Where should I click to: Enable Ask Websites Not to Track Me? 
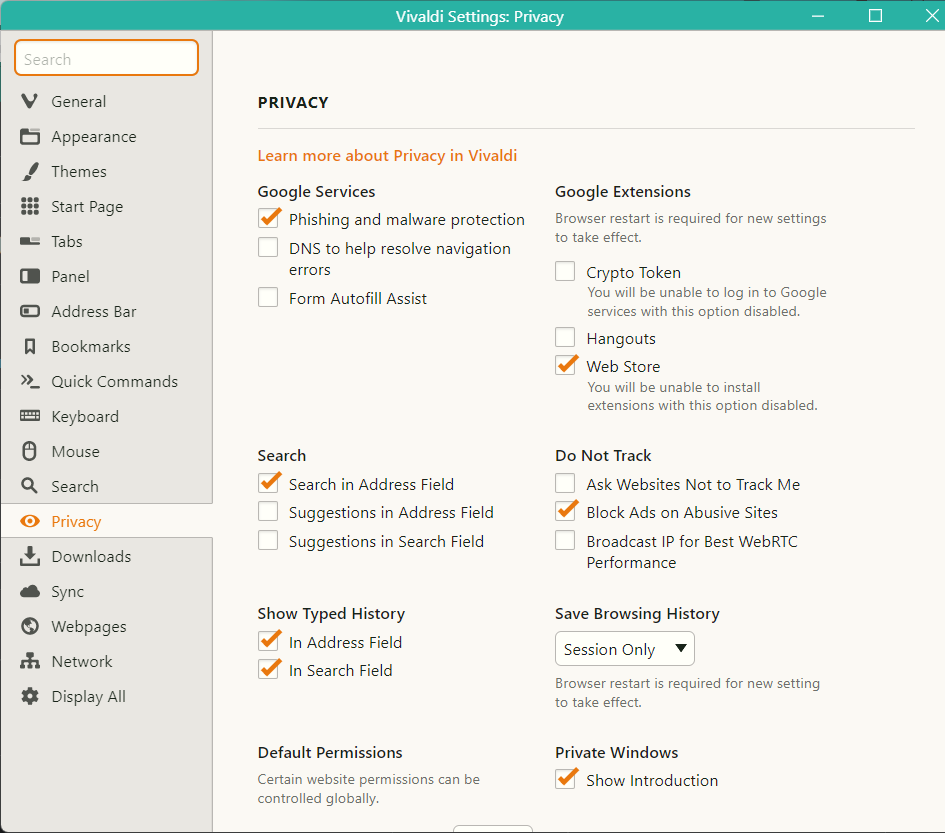[566, 484]
